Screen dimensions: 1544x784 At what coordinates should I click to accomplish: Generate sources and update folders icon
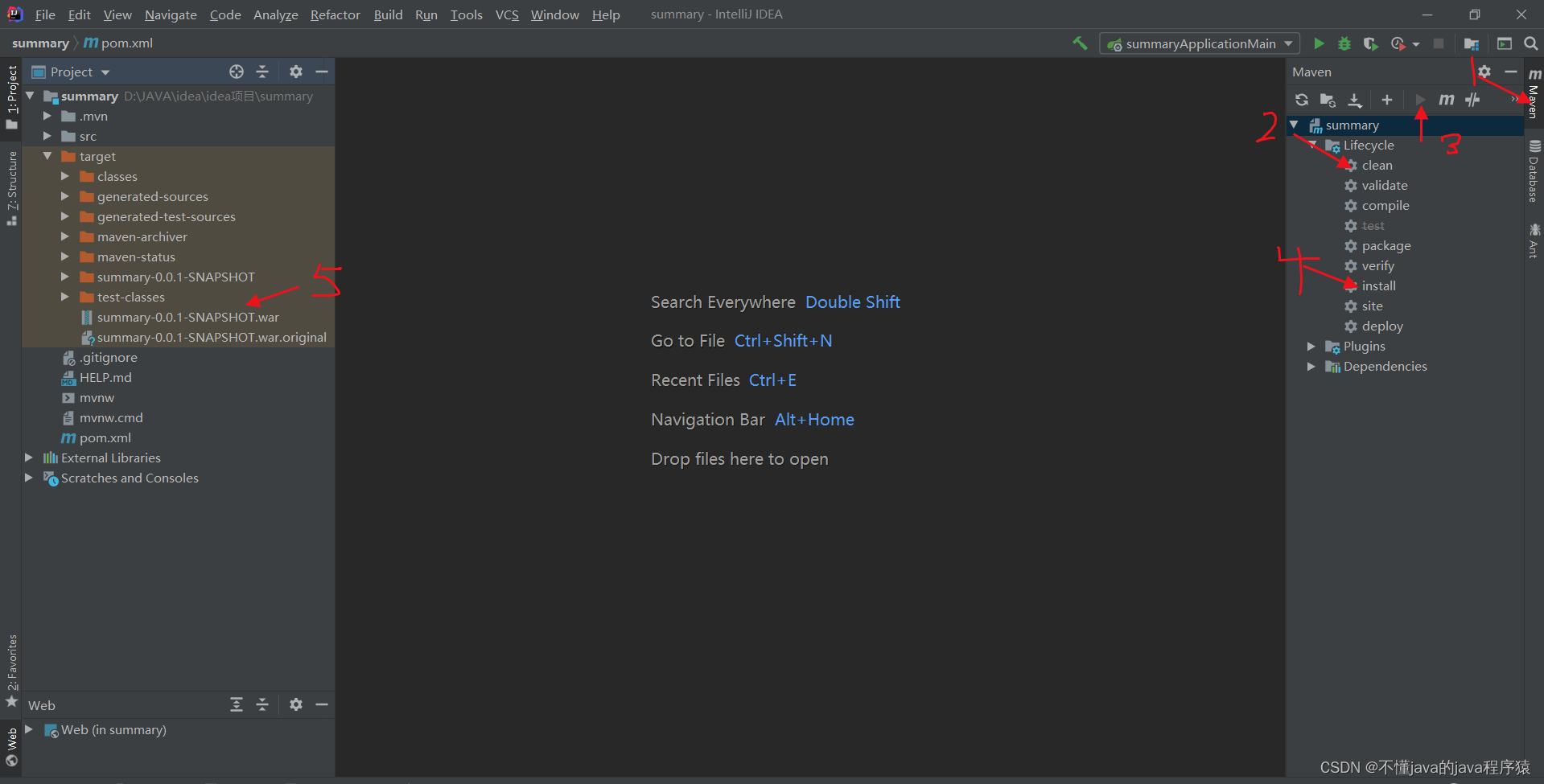(x=1328, y=100)
